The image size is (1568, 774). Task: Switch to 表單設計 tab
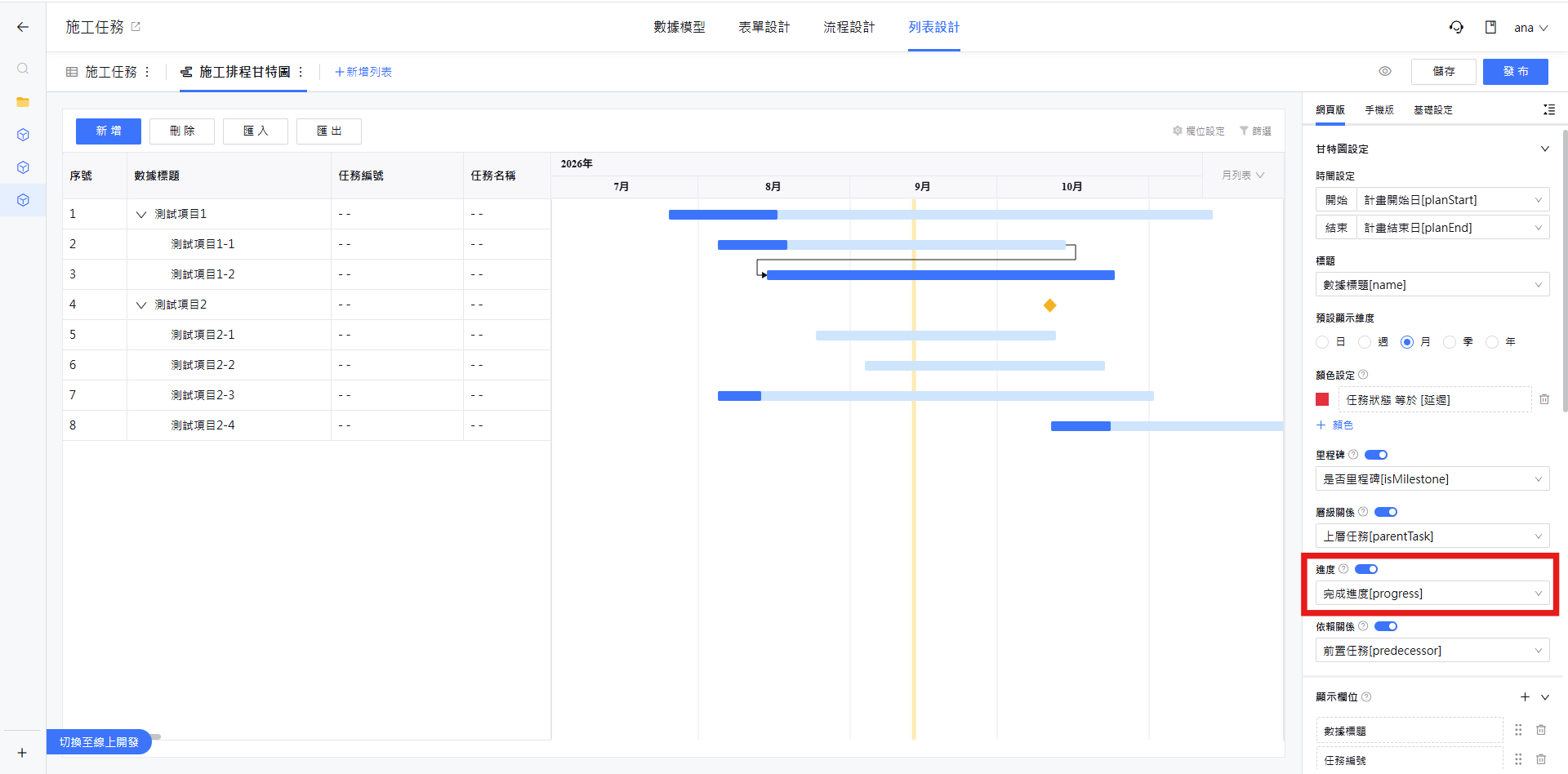(x=764, y=27)
